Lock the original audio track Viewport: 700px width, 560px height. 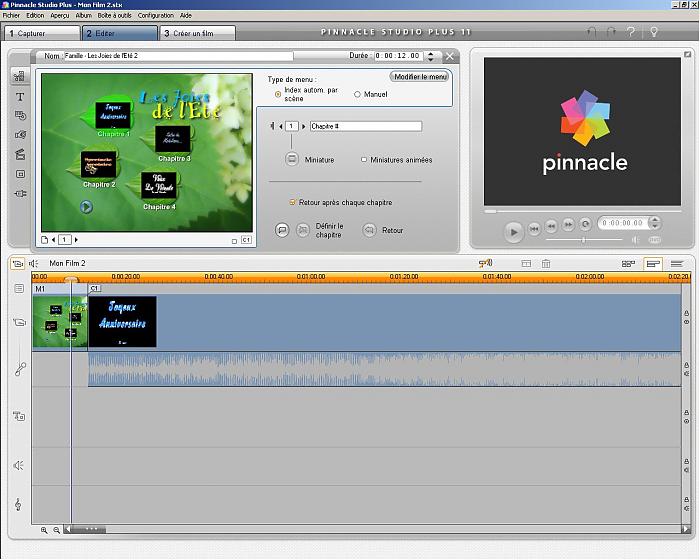[687, 365]
